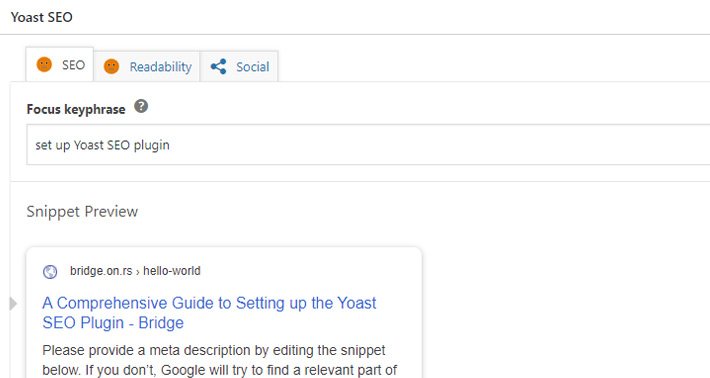Viewport: 710px width, 378px height.
Task: Open the Readability tab
Action: (x=147, y=67)
